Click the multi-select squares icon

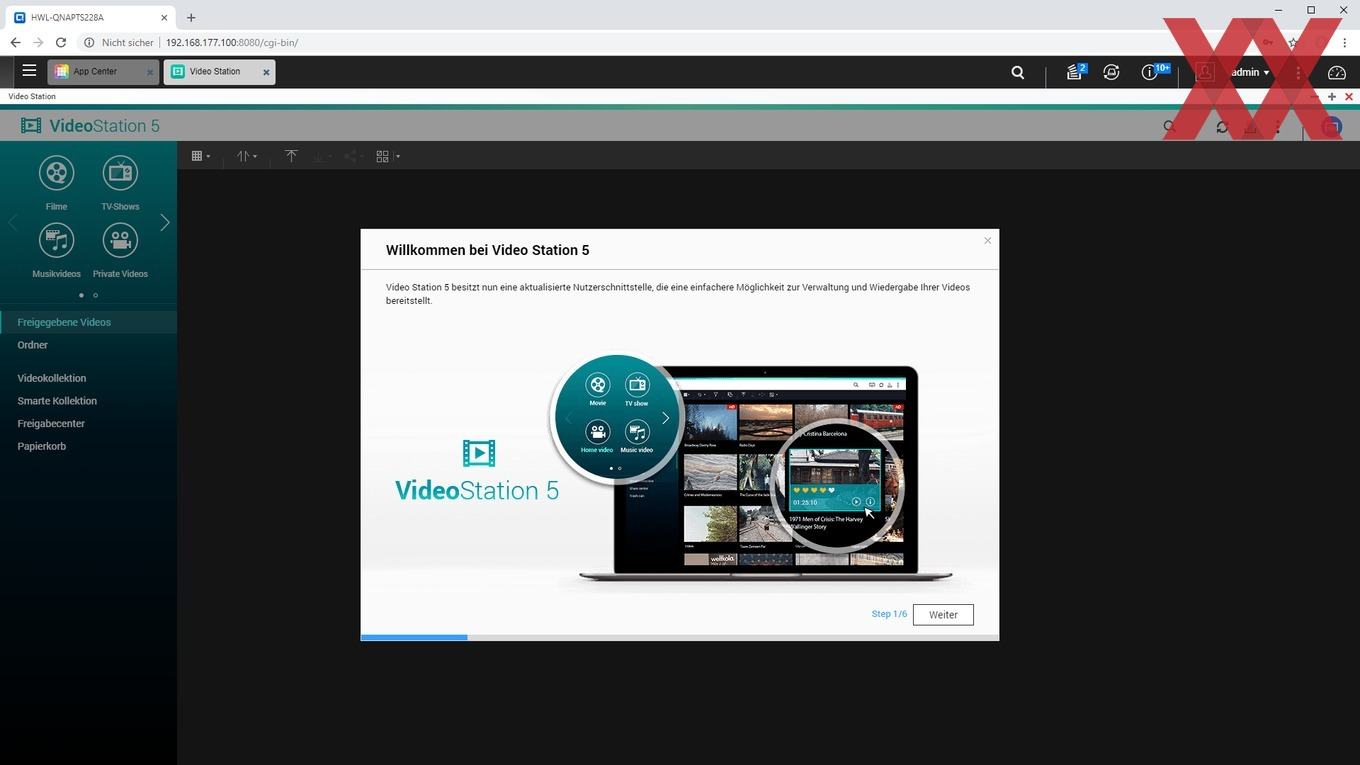pos(382,156)
